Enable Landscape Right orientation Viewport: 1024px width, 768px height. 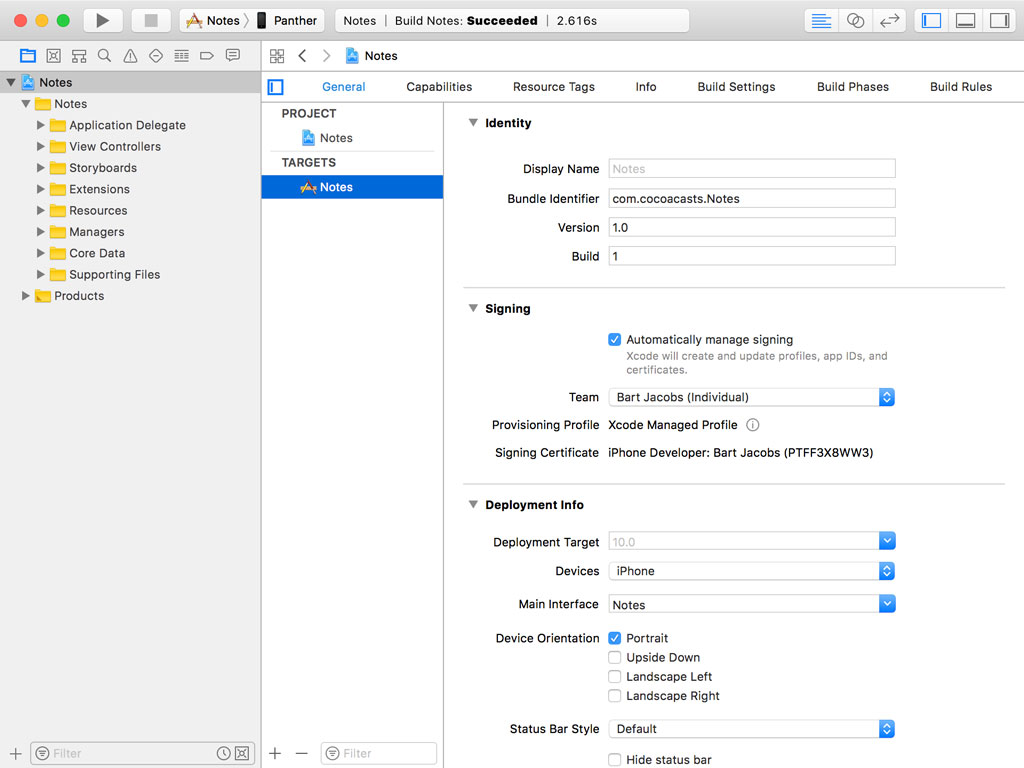click(x=615, y=696)
